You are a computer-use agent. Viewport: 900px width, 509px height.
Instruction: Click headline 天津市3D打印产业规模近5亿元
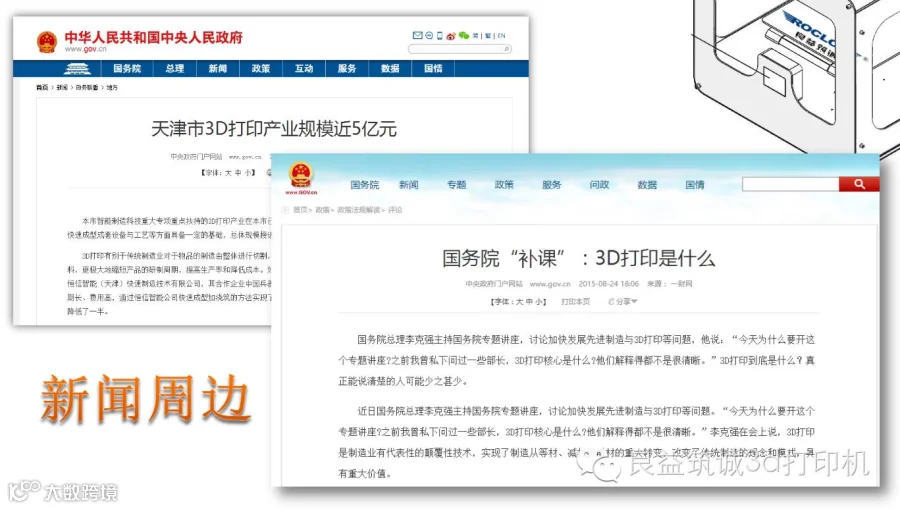click(x=274, y=129)
